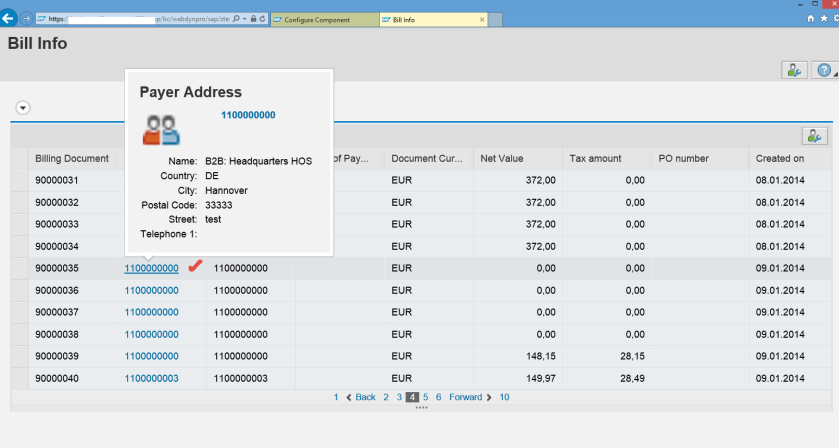Open new blank browser tab
This screenshot has height=448, width=839.
tap(495, 20)
